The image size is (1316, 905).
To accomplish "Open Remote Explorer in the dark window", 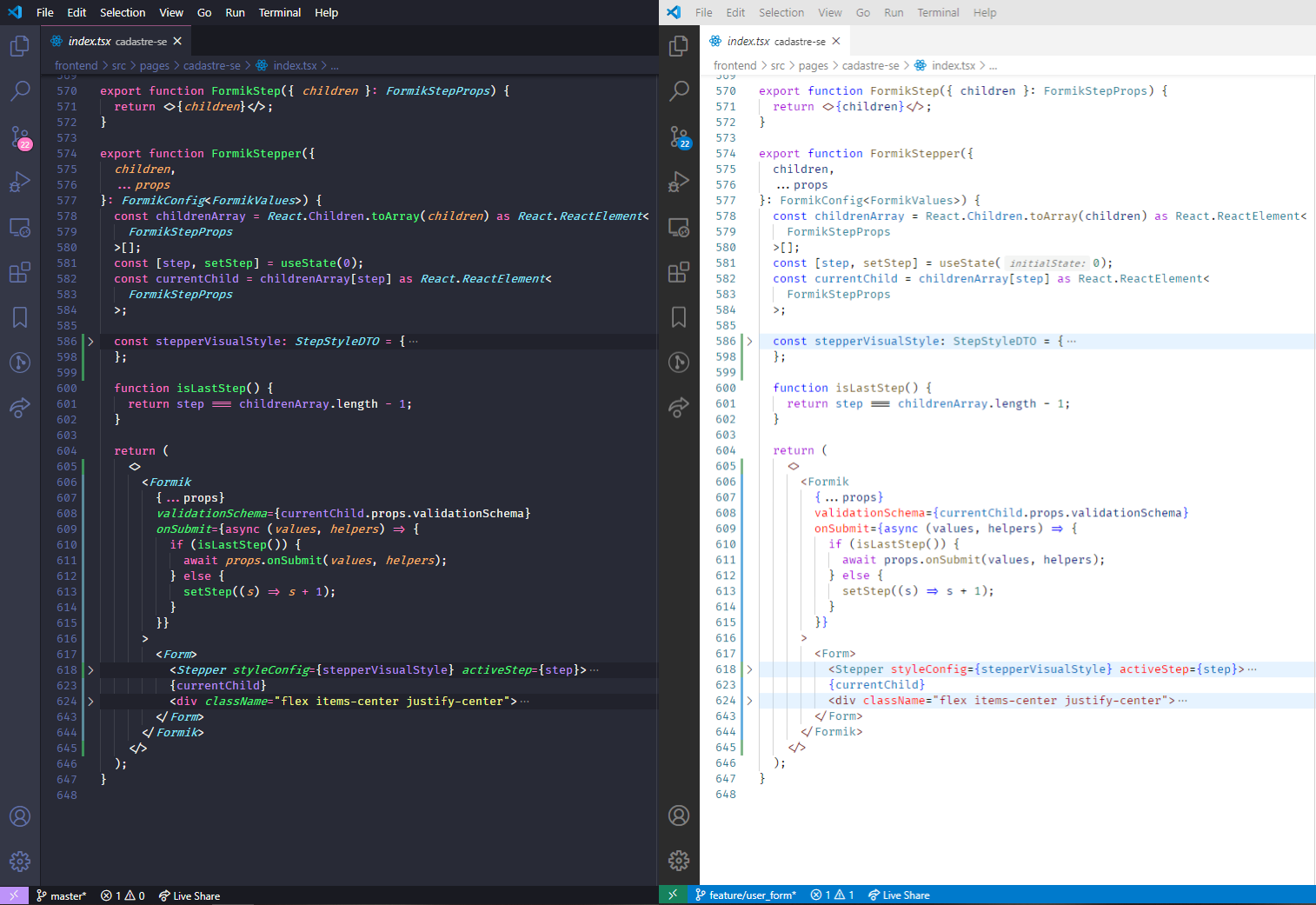I will tap(20, 228).
